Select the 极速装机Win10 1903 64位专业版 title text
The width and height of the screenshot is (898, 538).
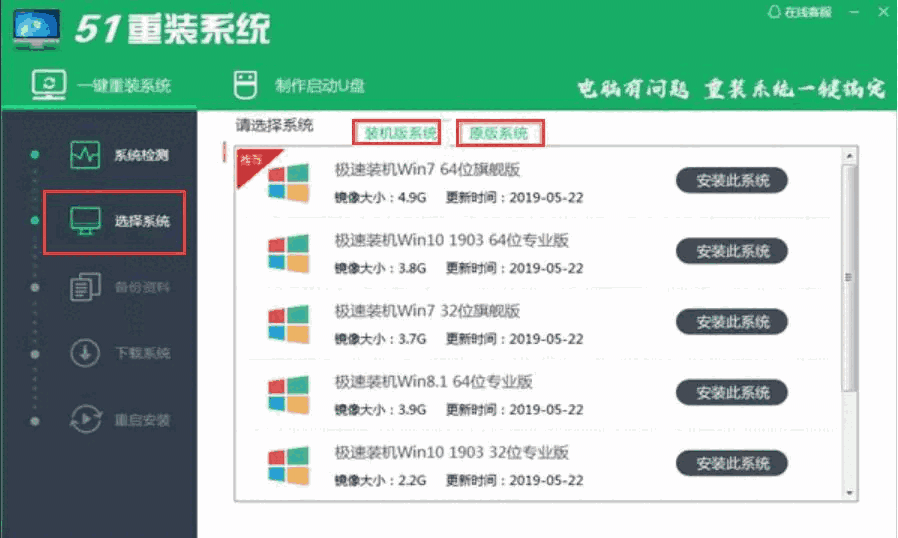click(x=451, y=240)
